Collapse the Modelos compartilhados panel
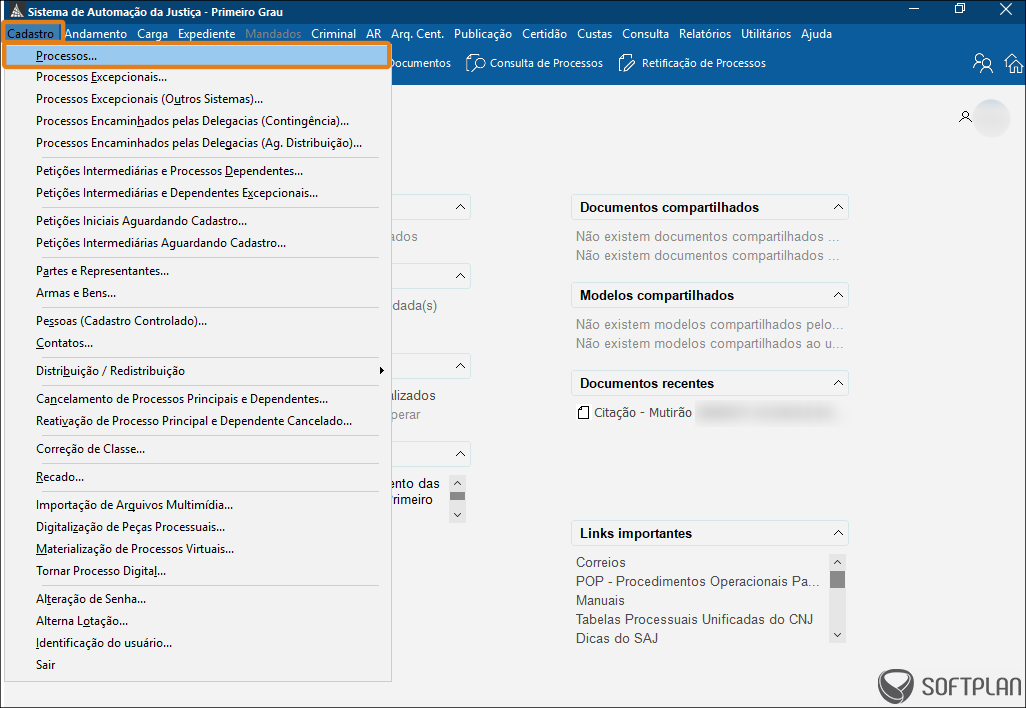 tap(838, 295)
